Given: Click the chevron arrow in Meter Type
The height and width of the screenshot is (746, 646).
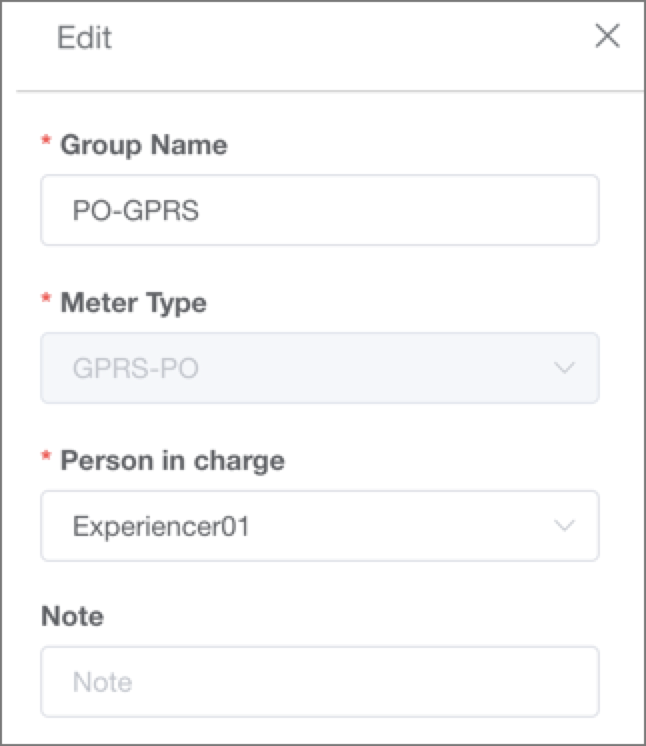Looking at the screenshot, I should point(565,368).
